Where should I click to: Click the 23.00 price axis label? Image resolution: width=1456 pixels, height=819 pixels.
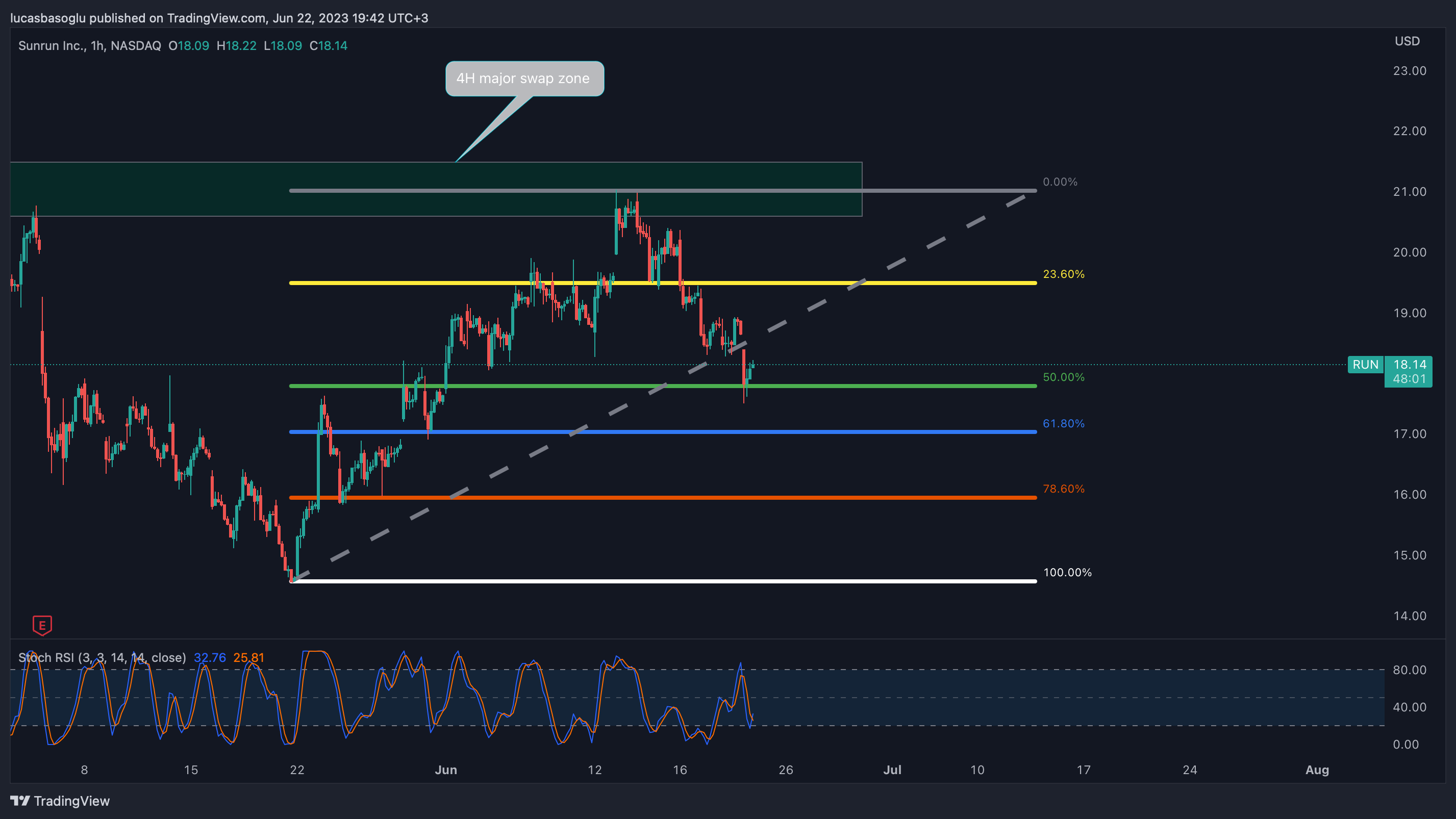[1409, 70]
